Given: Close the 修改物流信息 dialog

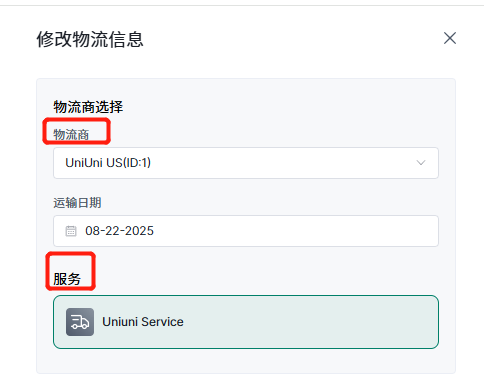Looking at the screenshot, I should point(450,38).
